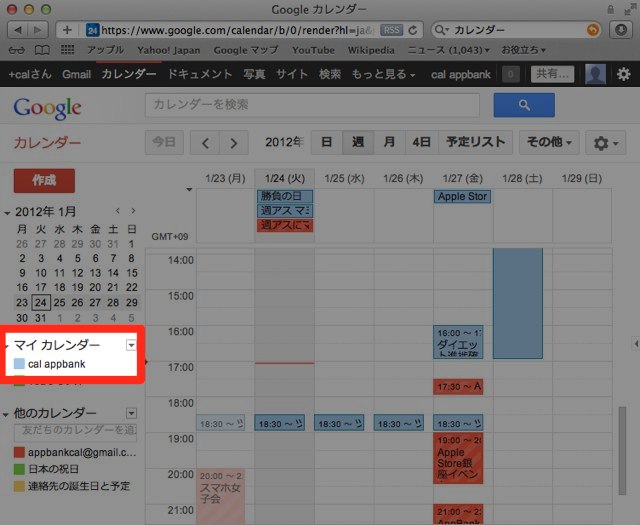Collapse the 2012年 1月 mini calendar triangle
640x525 pixels.
point(7,213)
